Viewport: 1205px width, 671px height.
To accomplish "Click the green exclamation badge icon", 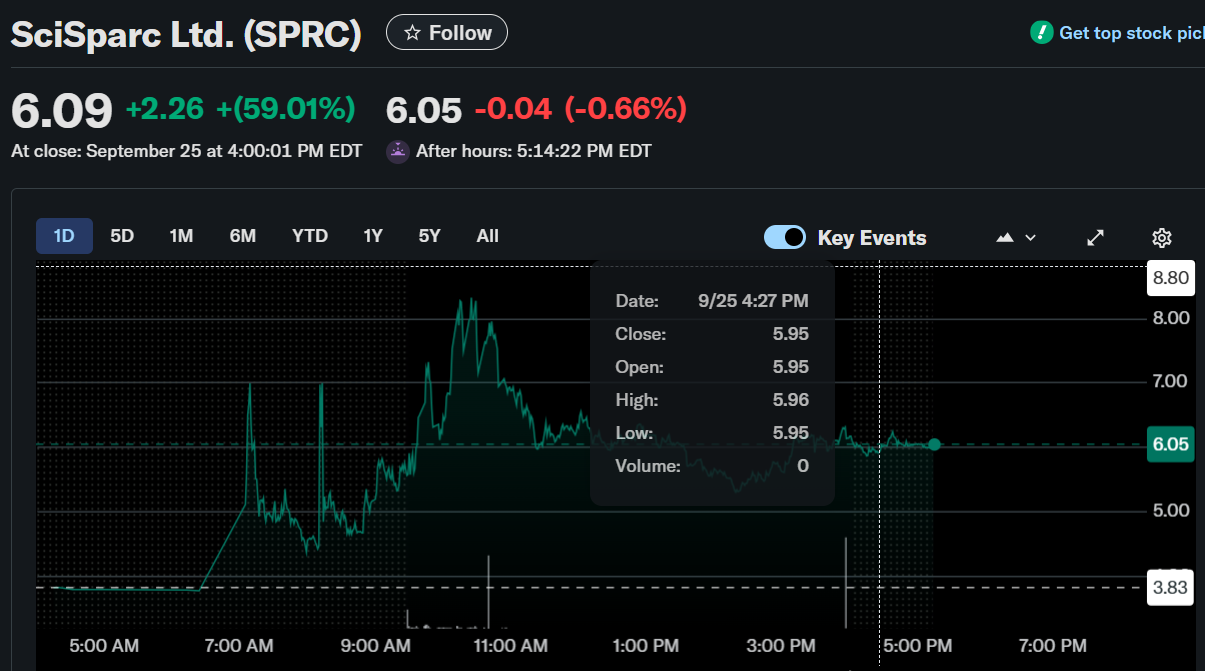I will 1041,33.
